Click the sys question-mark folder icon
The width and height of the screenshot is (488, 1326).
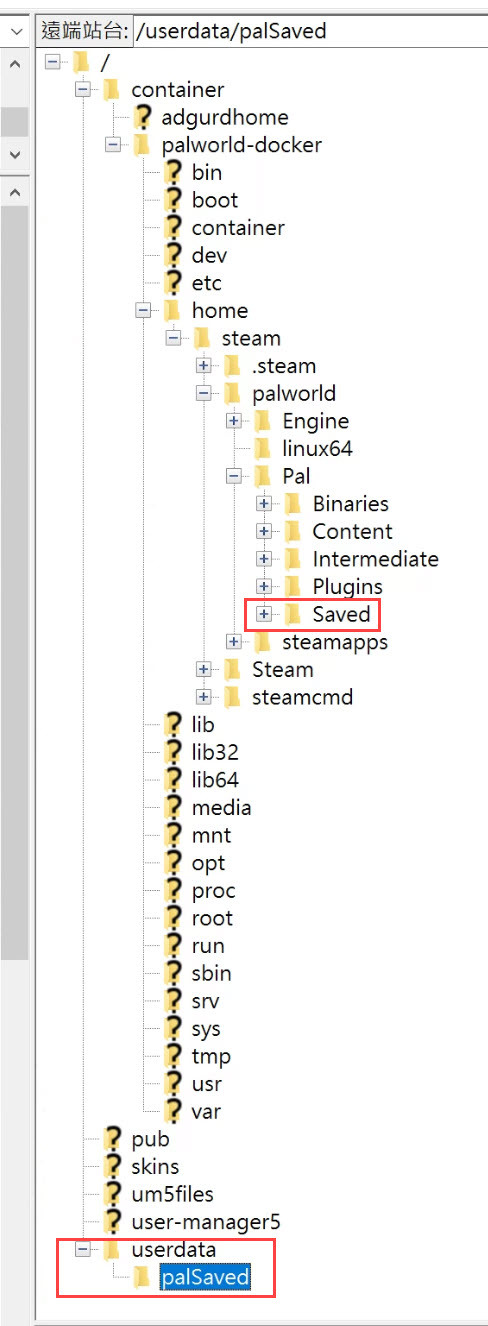pos(174,1028)
